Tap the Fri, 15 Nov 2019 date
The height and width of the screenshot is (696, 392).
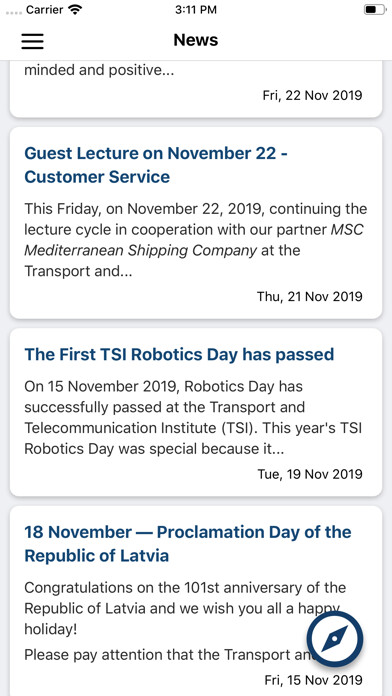click(x=313, y=680)
